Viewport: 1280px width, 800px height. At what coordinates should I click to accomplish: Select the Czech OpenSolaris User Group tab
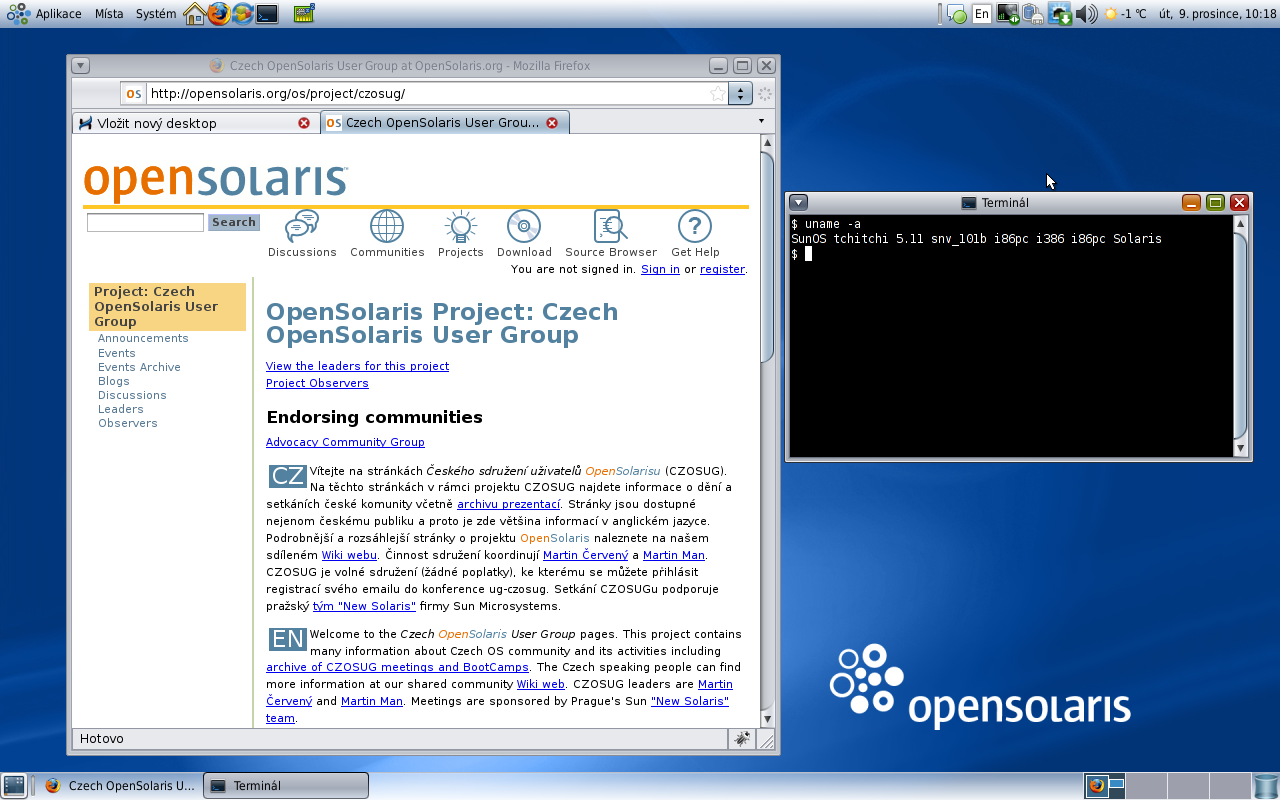pyautogui.click(x=445, y=123)
